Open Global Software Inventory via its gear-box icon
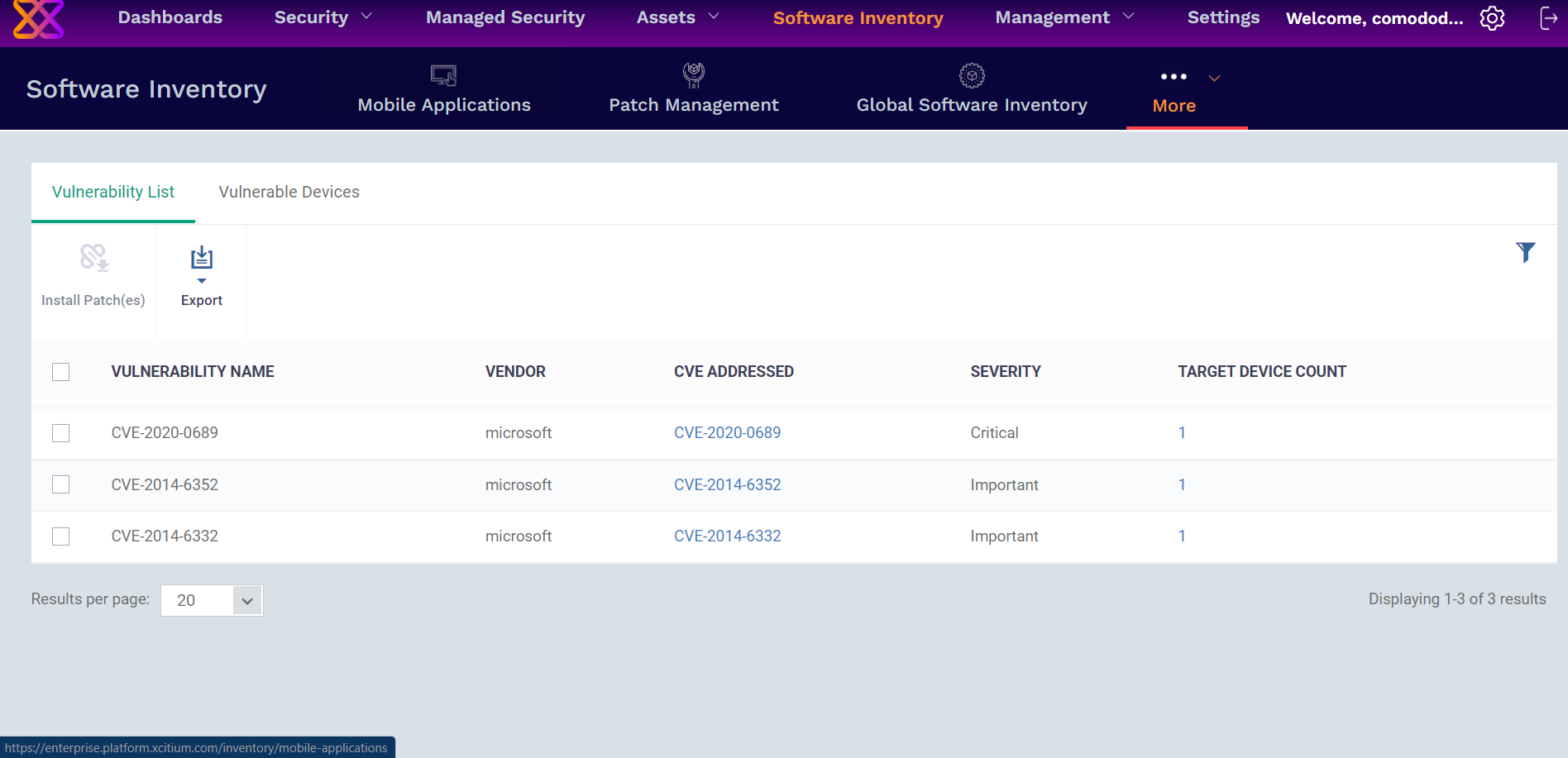This screenshot has width=1568, height=758. point(972,75)
